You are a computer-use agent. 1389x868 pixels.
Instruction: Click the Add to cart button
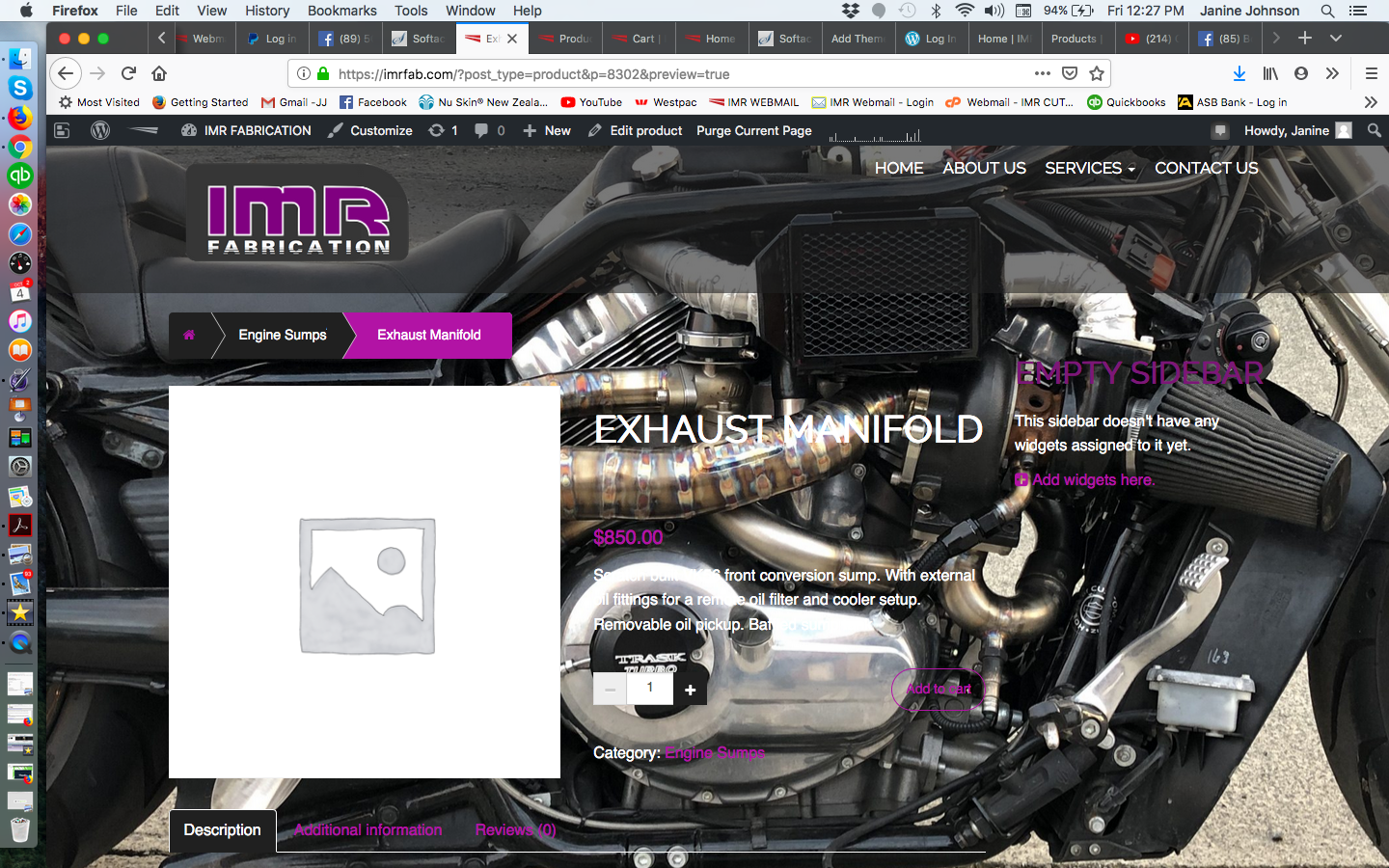937,689
